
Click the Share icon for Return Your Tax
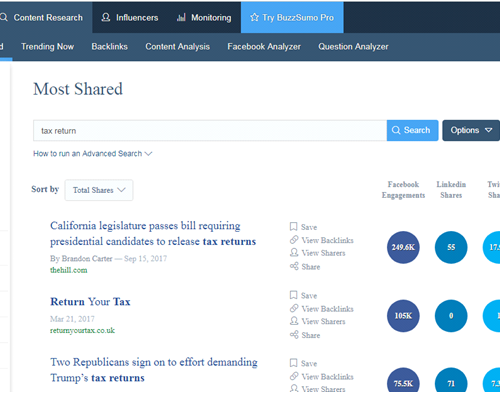(294, 335)
